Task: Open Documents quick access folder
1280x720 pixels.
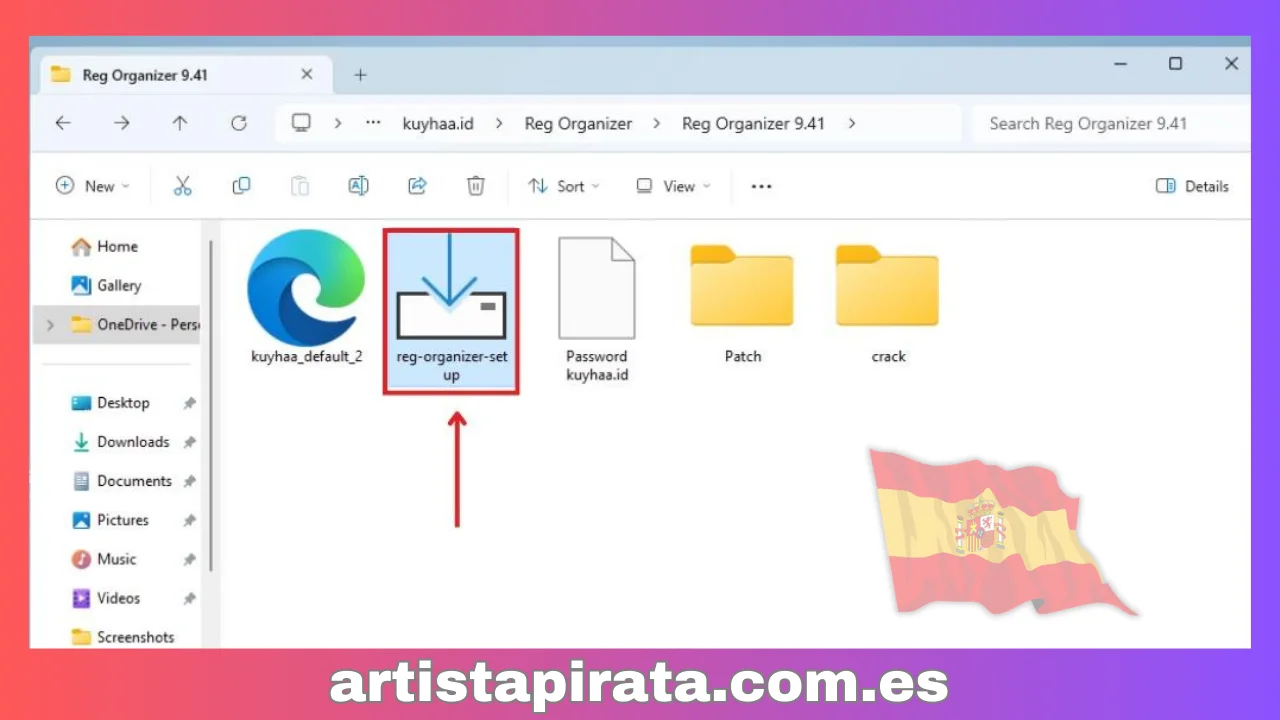Action: pyautogui.click(x=121, y=481)
